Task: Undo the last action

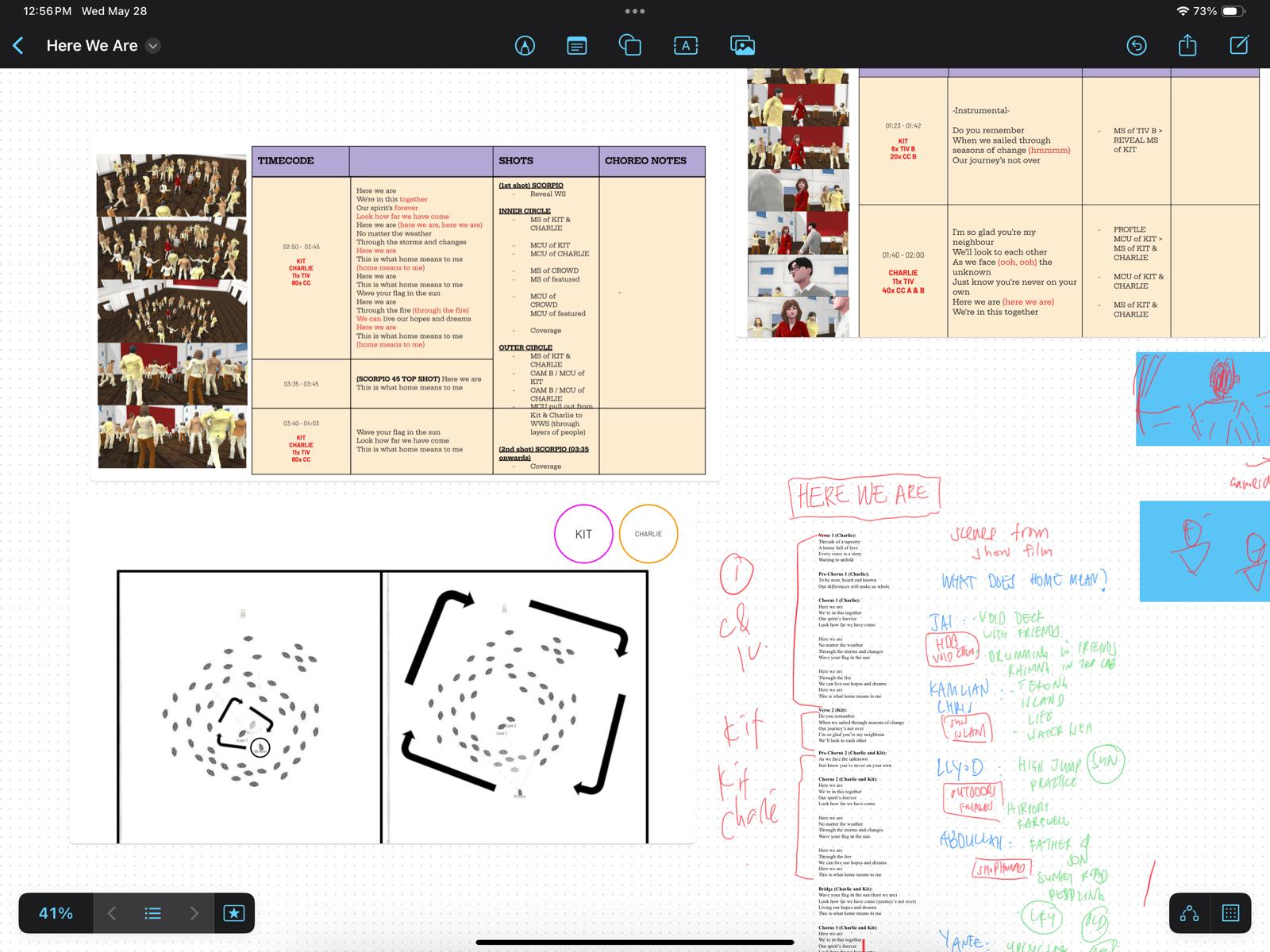Action: coord(1137,46)
